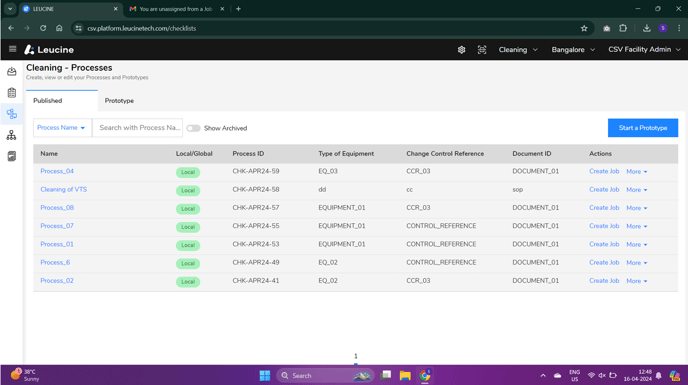Expand More menu for Process_04
Viewport: 688px width, 385px height.
pos(637,172)
